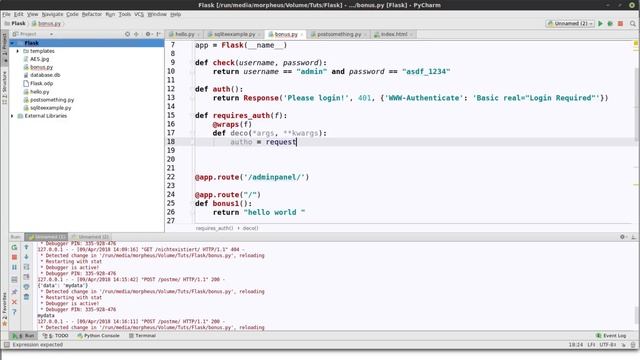This screenshot has height=360, width=640.
Task: Open the Python Console tool window
Action: click(98, 336)
